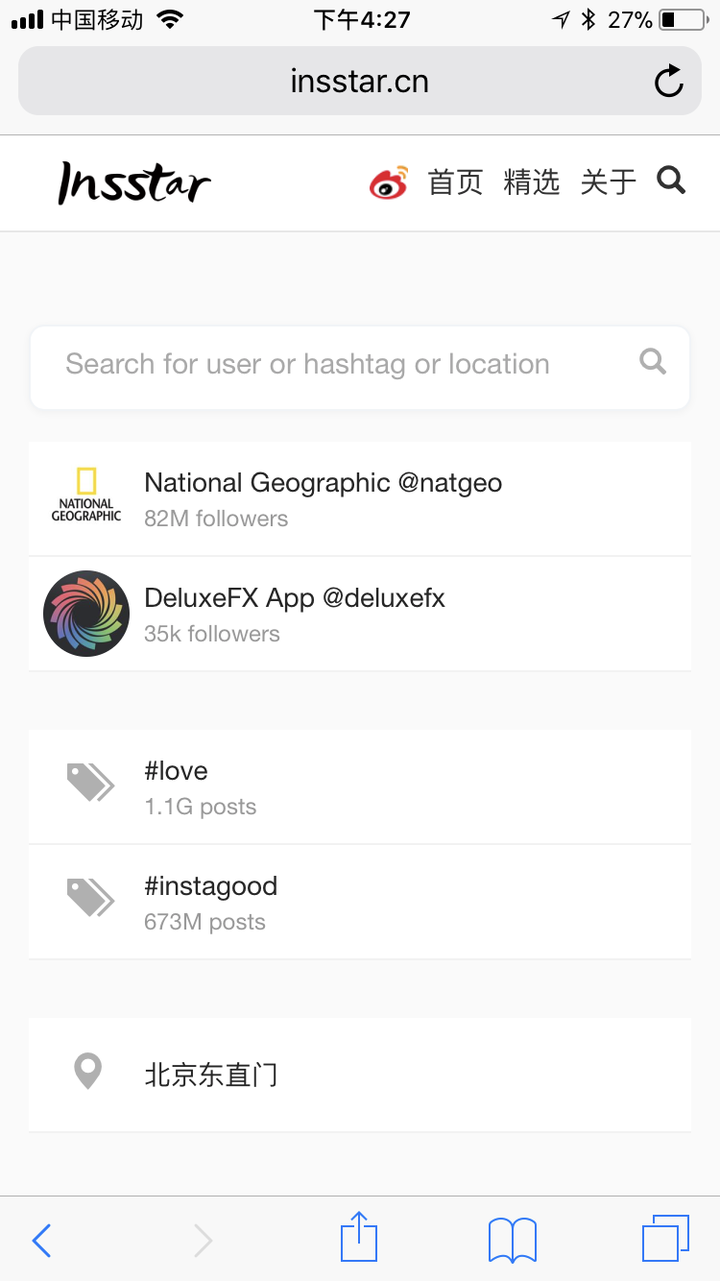
Task: Click the Insstar logo
Action: click(x=134, y=183)
